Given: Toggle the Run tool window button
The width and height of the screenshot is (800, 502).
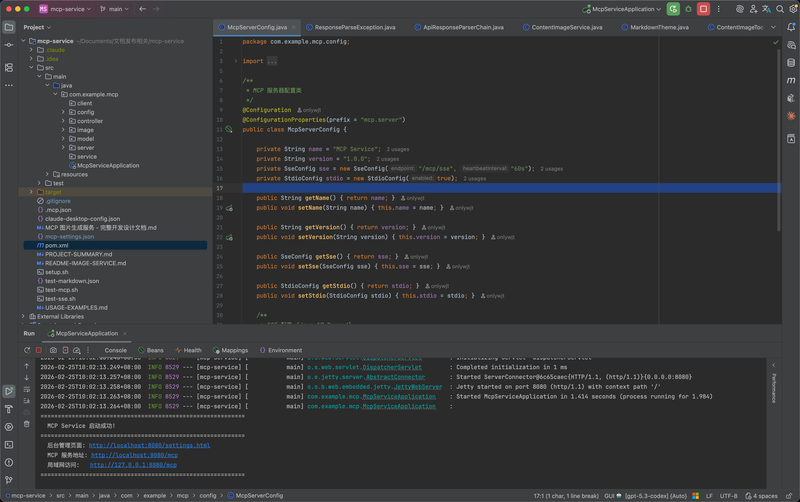Looking at the screenshot, I should [9, 391].
